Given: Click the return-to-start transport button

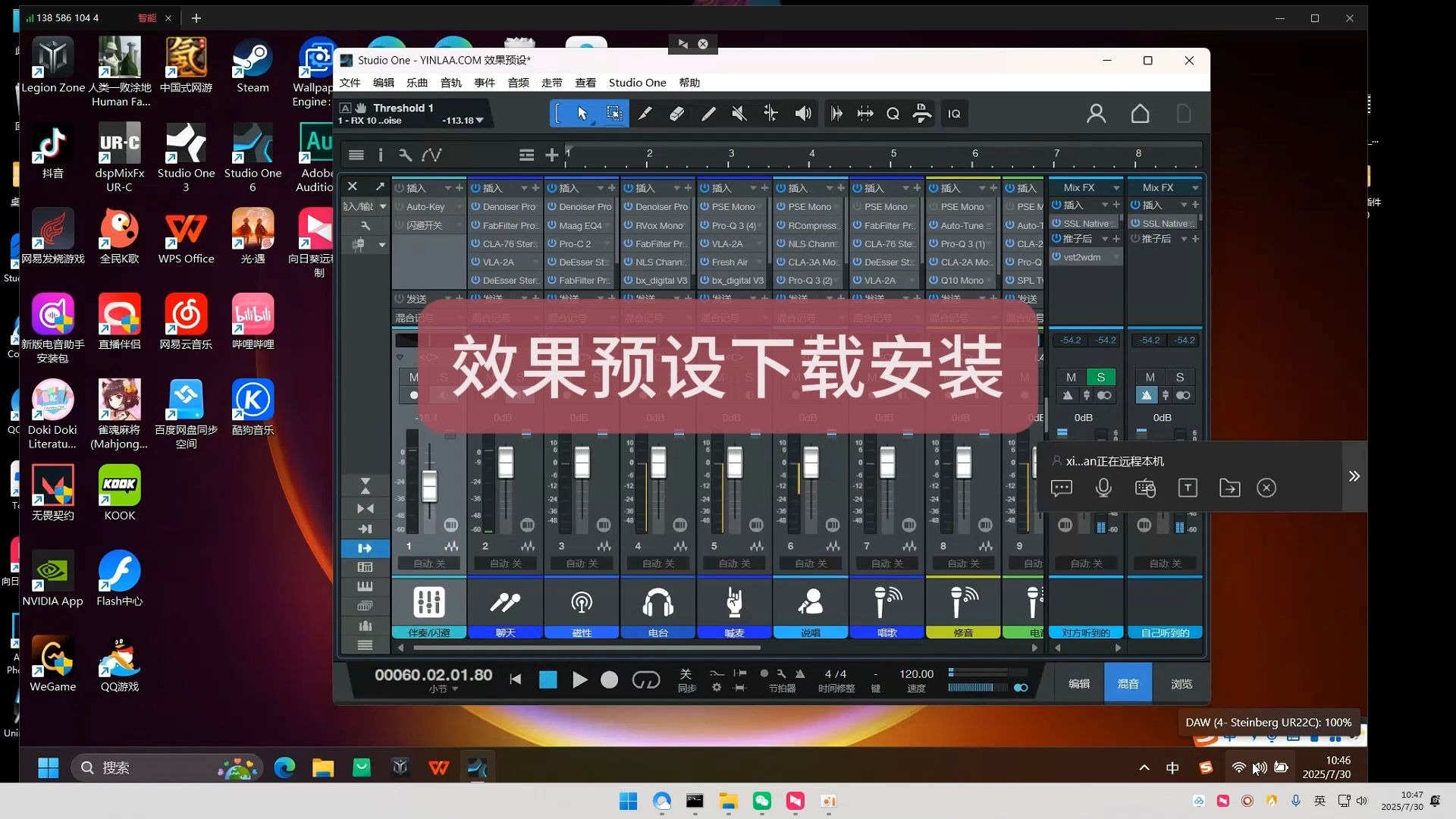Looking at the screenshot, I should coord(516,680).
